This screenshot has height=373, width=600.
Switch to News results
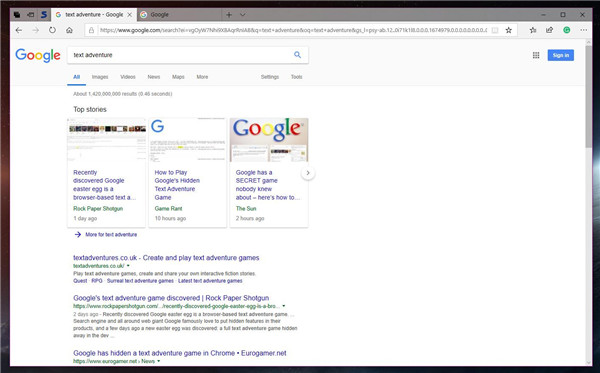[x=154, y=77]
